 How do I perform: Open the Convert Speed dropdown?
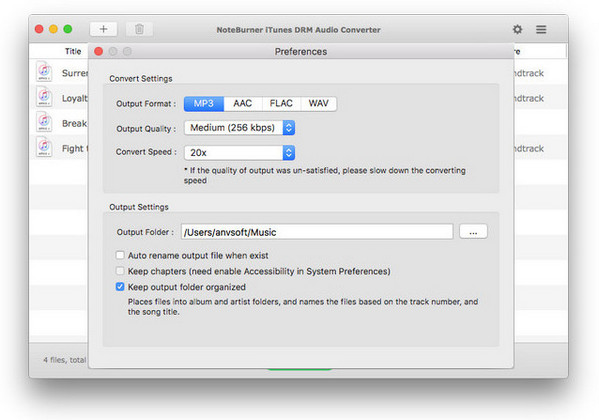pos(240,153)
